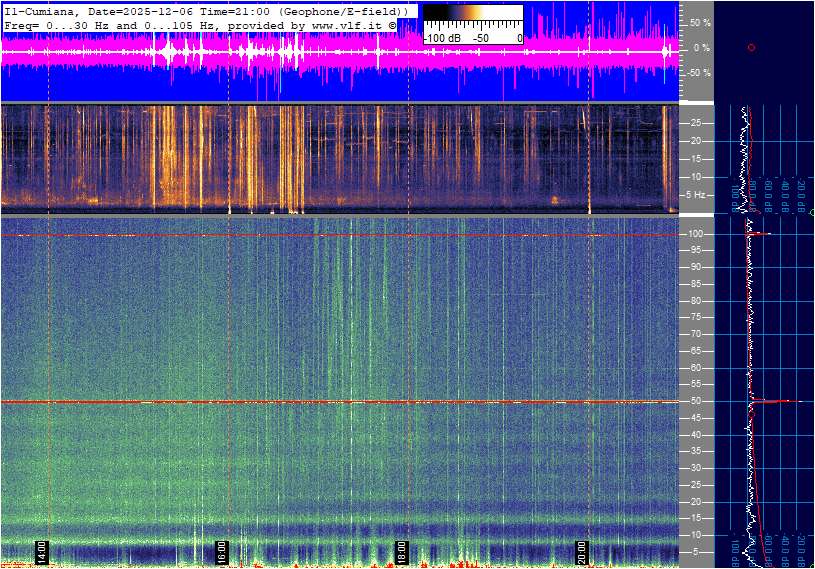Click the 0 % label on waveform amplitude axis

point(702,47)
